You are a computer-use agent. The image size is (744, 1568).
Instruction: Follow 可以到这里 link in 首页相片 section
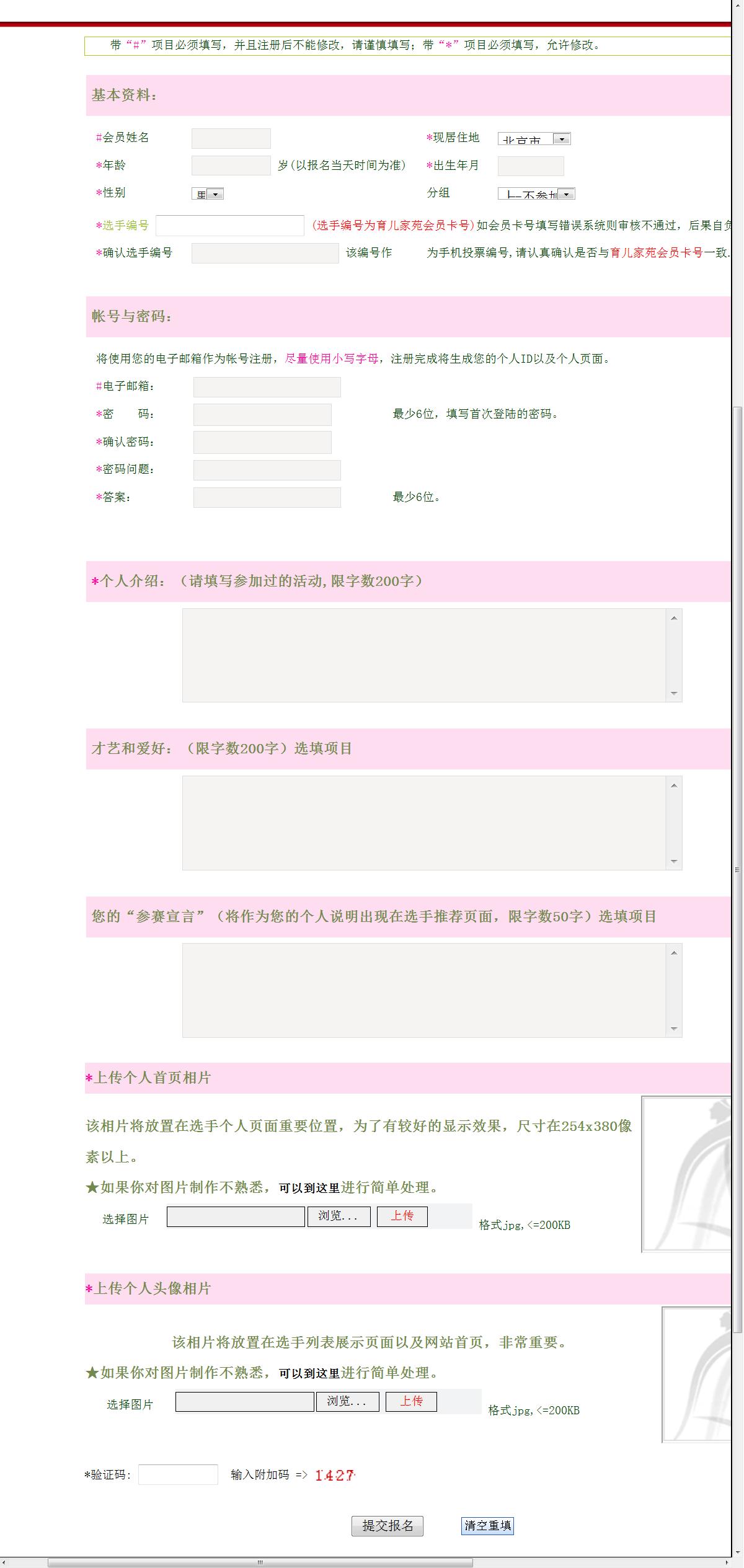309,1188
